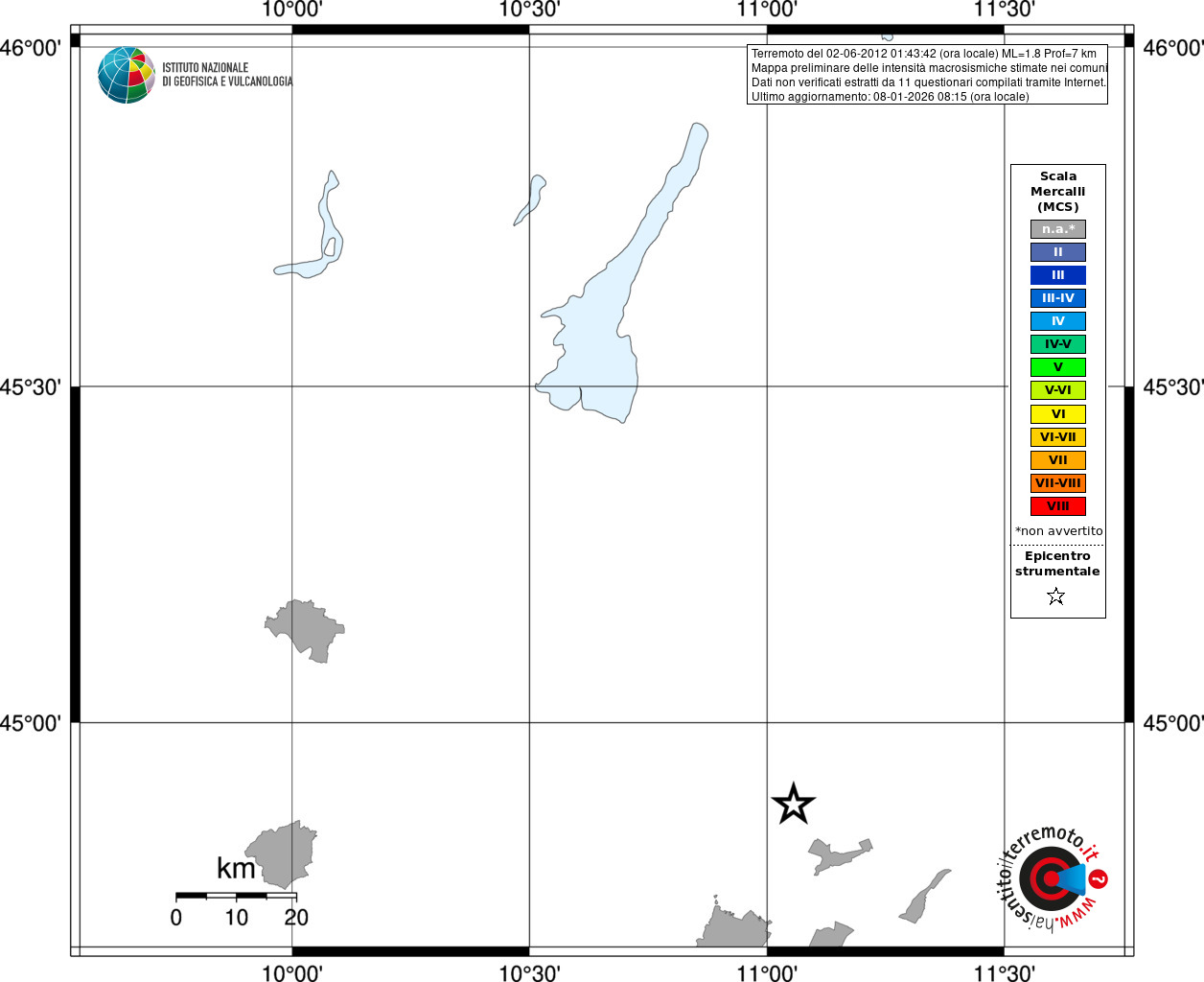This screenshot has height=982, width=1204.
Task: Click gray municipality near 10°00' 45°10'
Action: pyautogui.click(x=305, y=630)
